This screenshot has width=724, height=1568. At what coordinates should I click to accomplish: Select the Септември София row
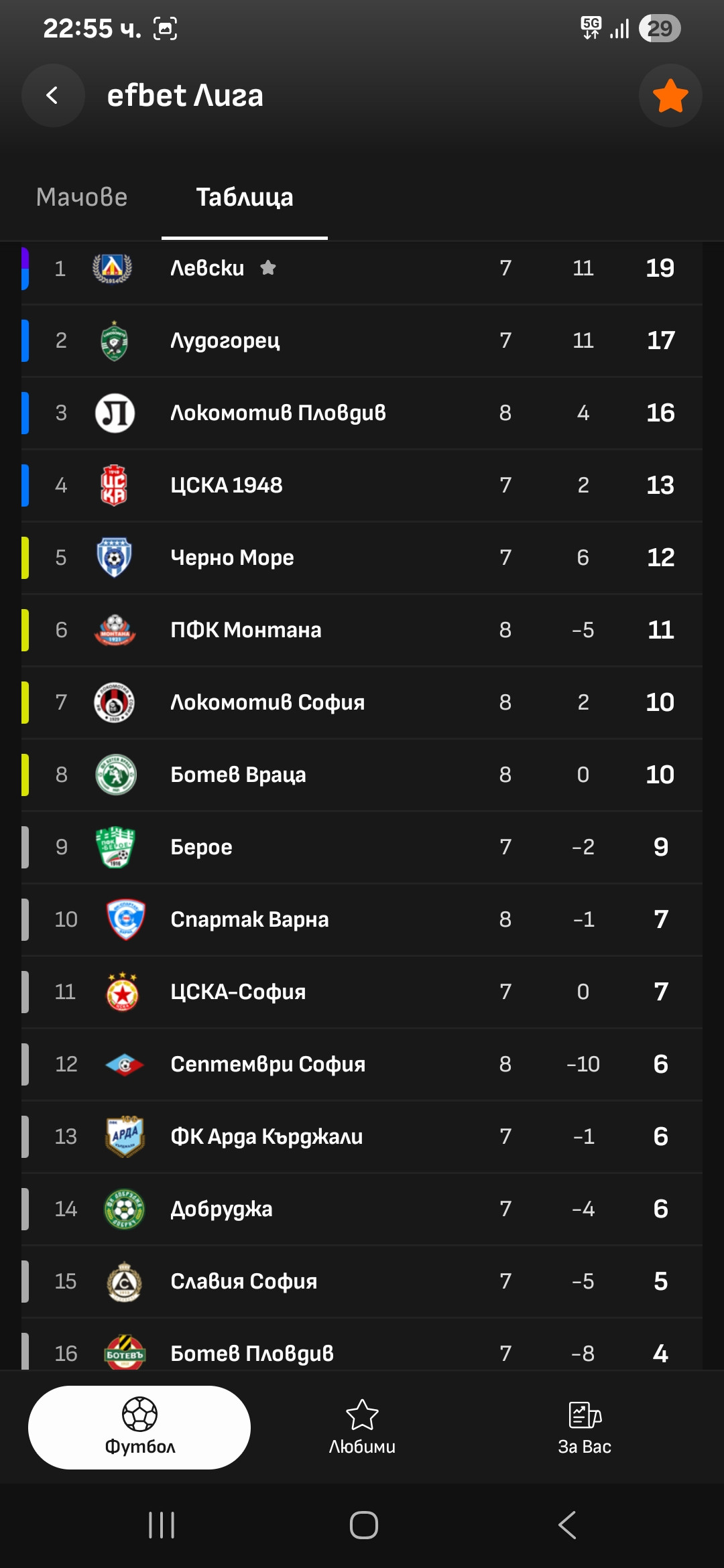point(362,1064)
